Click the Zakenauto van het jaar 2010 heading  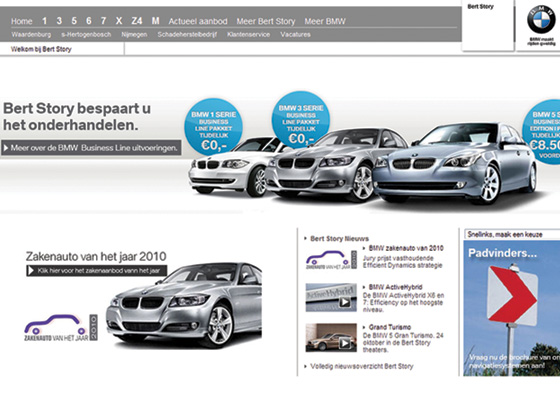96,256
